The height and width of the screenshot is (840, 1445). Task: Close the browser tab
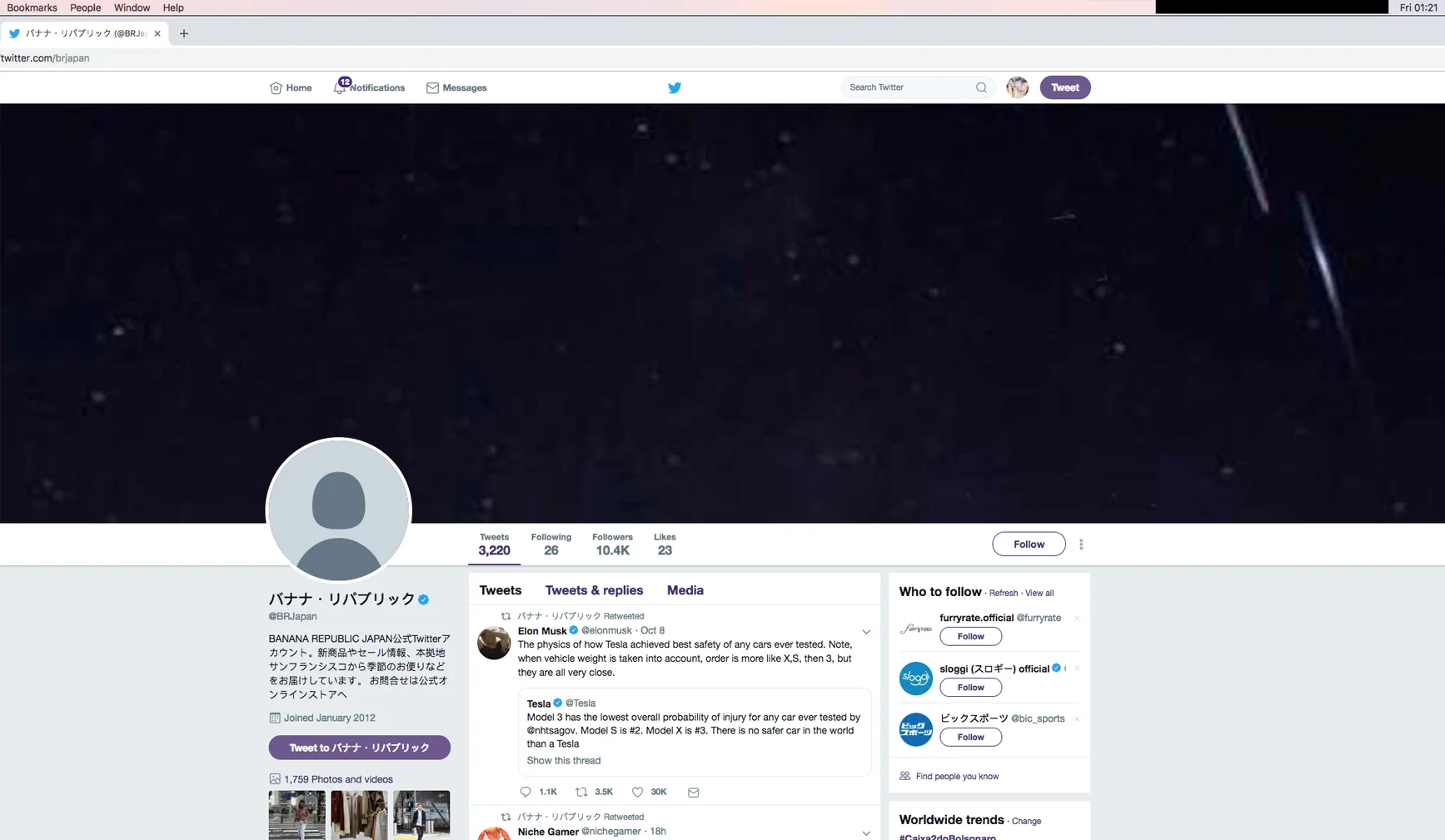pyautogui.click(x=157, y=33)
